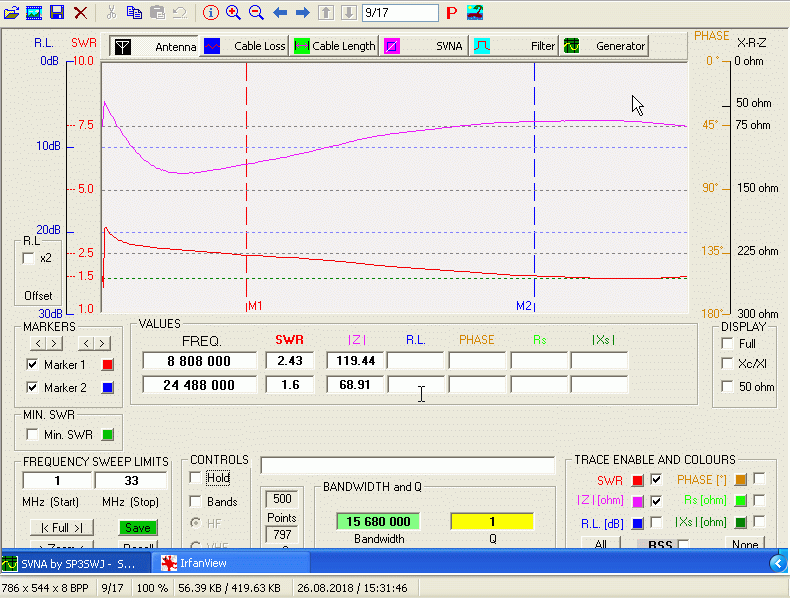Click the red P toolbar icon
The width and height of the screenshot is (790, 598).
pyautogui.click(x=452, y=13)
